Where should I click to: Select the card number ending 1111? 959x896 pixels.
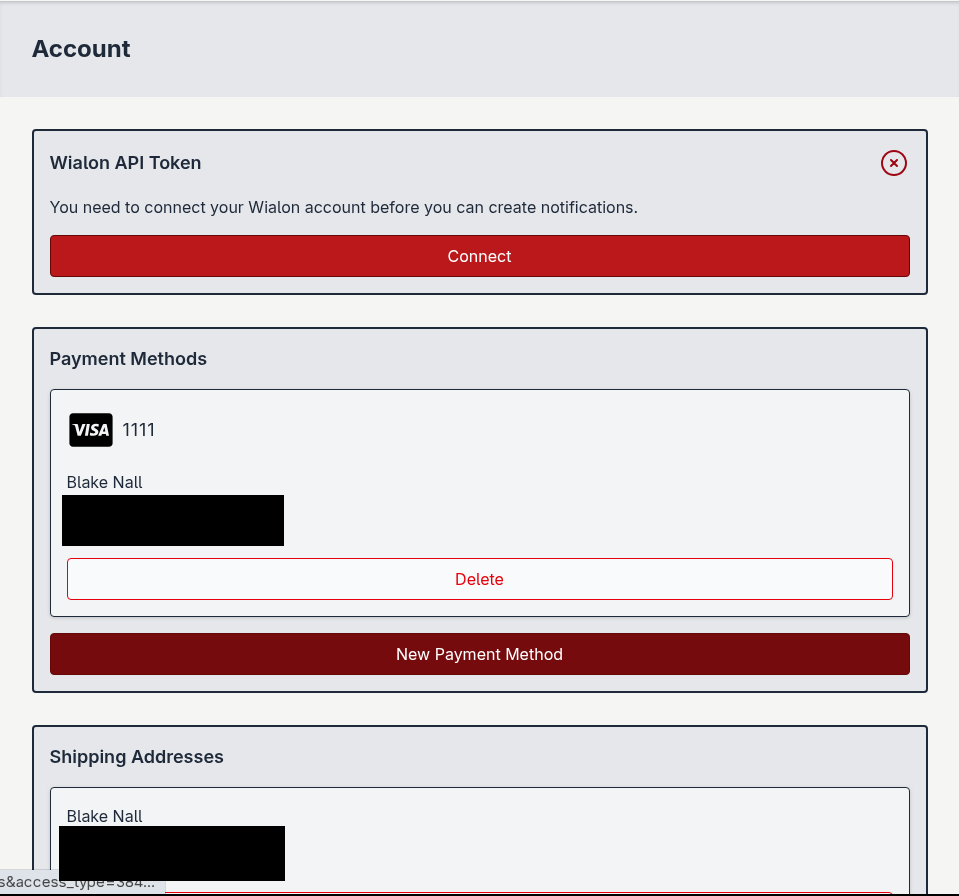(139, 430)
